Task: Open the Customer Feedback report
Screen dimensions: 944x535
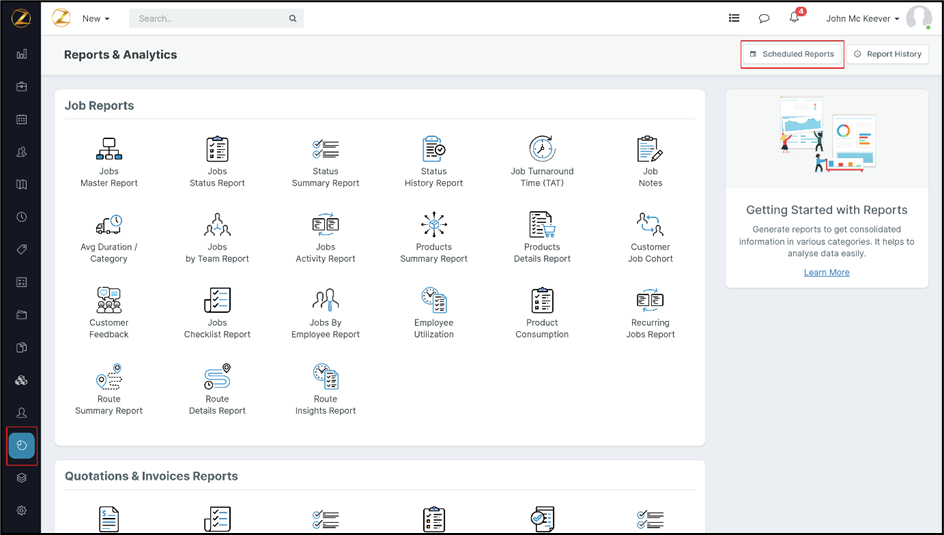Action: (x=109, y=314)
